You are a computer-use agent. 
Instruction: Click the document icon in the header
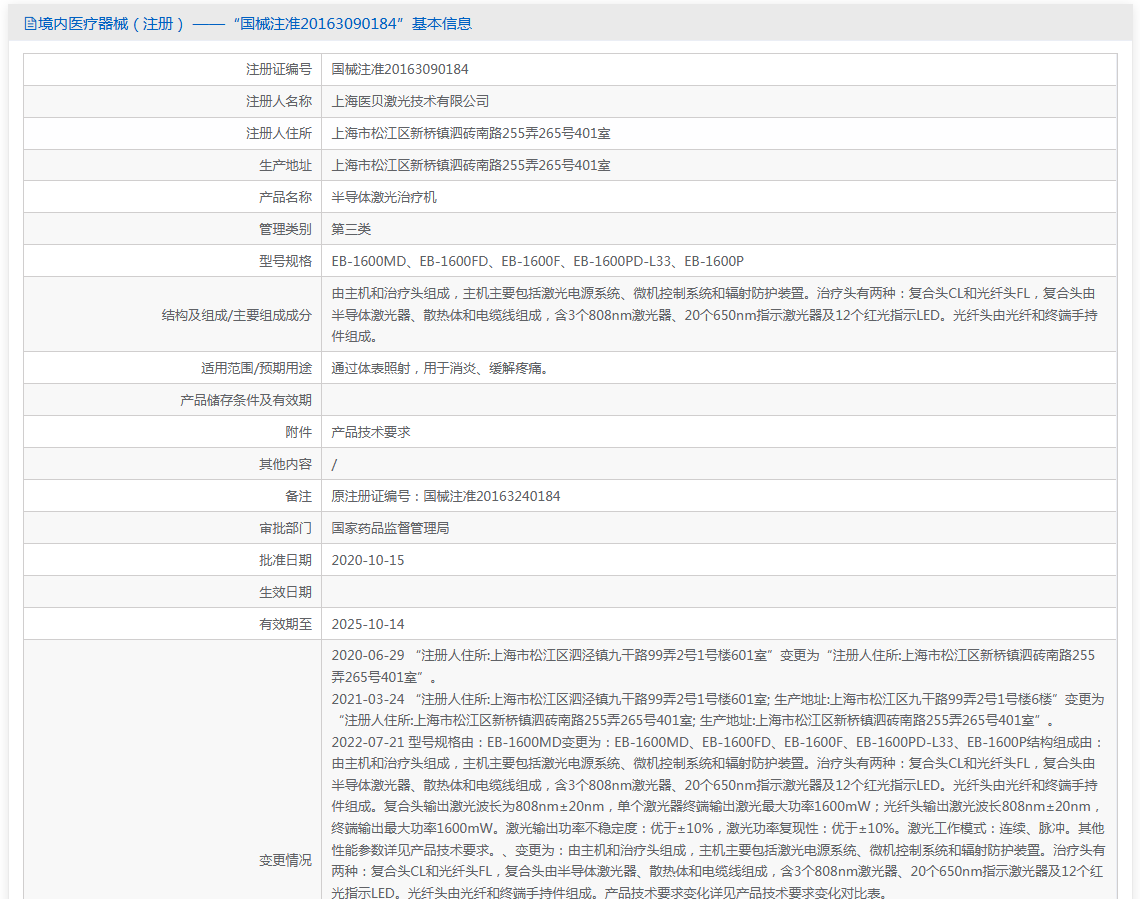coord(30,24)
